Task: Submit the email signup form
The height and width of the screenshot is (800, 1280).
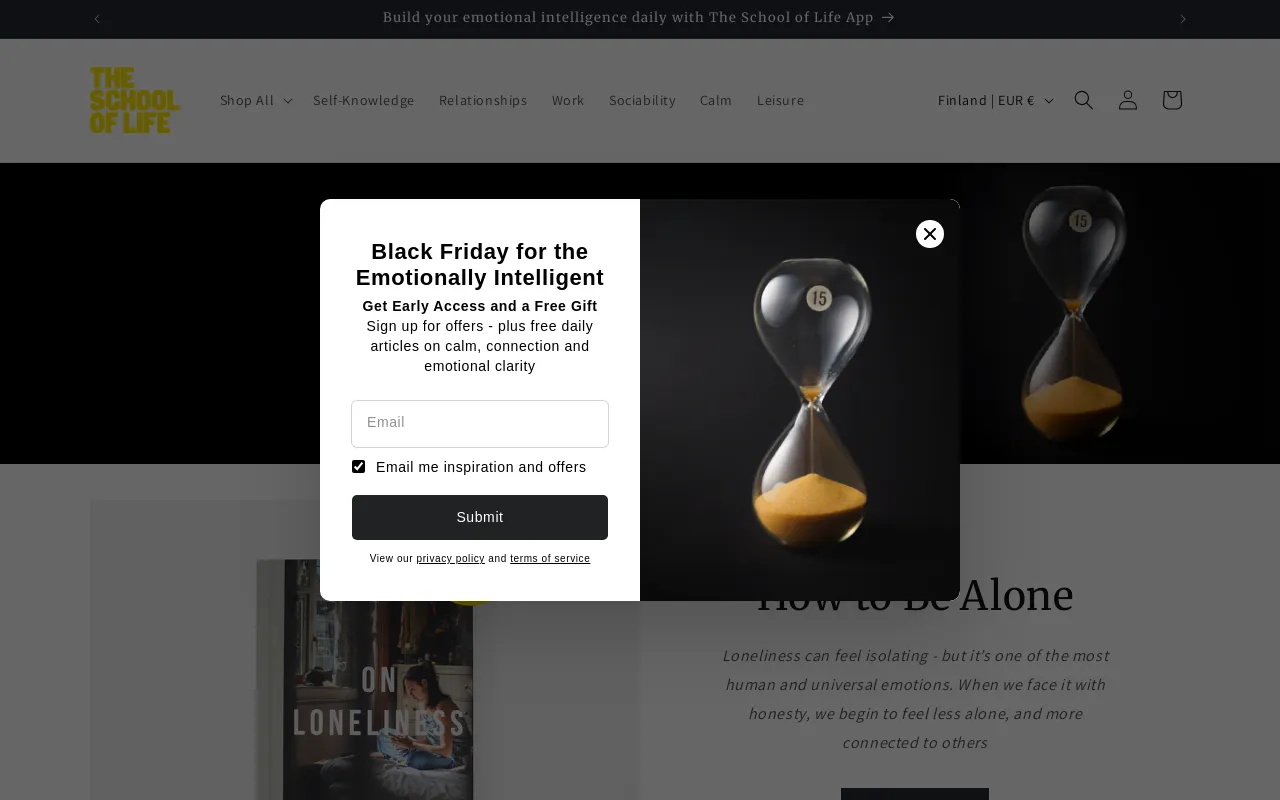Action: (480, 517)
